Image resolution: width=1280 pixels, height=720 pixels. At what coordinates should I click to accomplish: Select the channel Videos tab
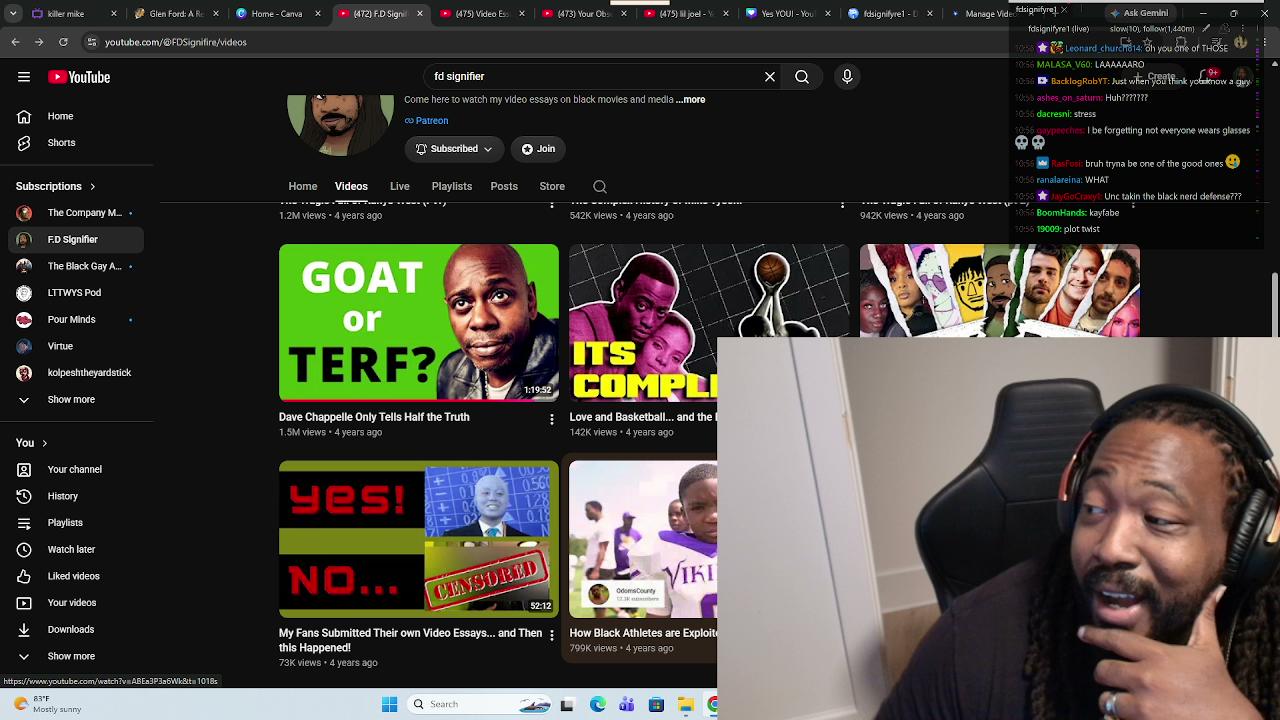coord(351,187)
